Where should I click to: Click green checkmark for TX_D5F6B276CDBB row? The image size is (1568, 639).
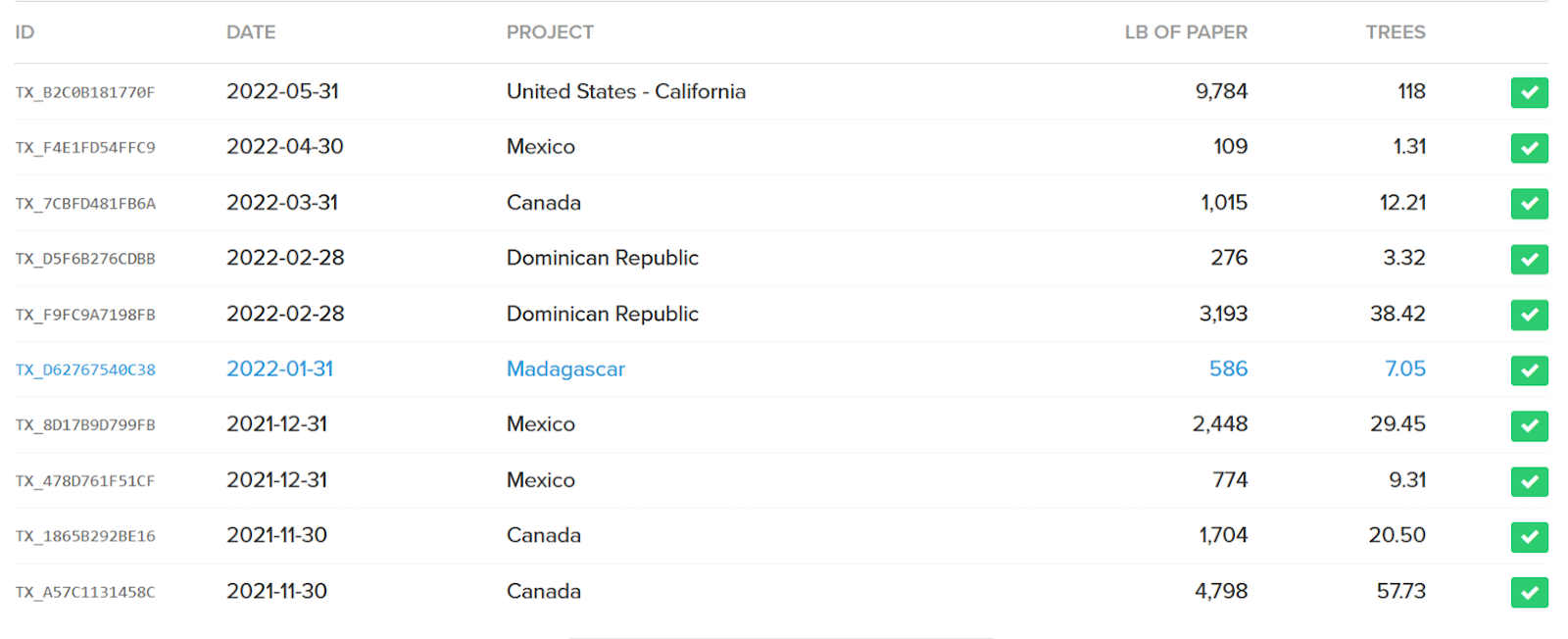pyautogui.click(x=1529, y=259)
